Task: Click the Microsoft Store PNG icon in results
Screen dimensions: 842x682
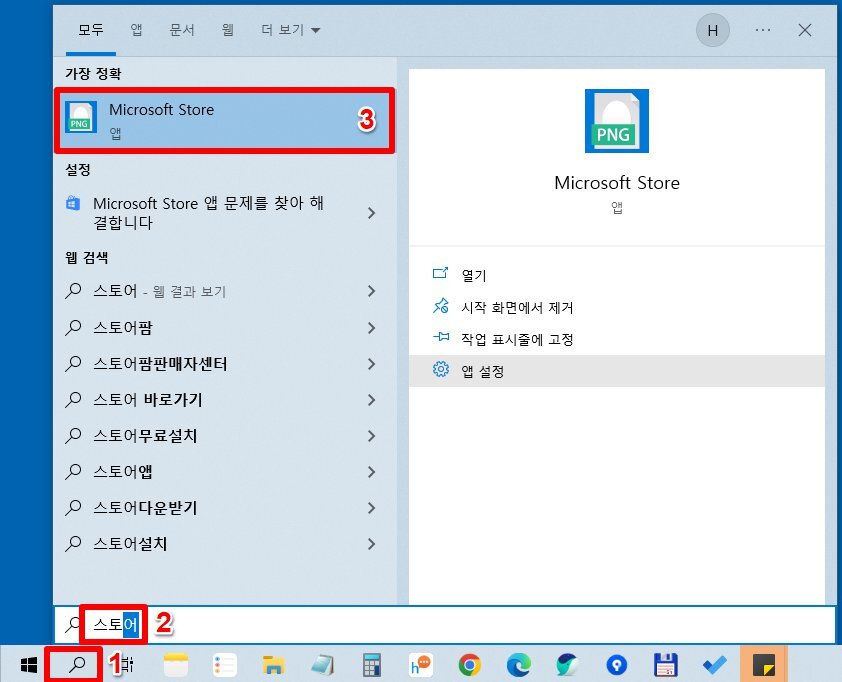Action: click(x=81, y=117)
